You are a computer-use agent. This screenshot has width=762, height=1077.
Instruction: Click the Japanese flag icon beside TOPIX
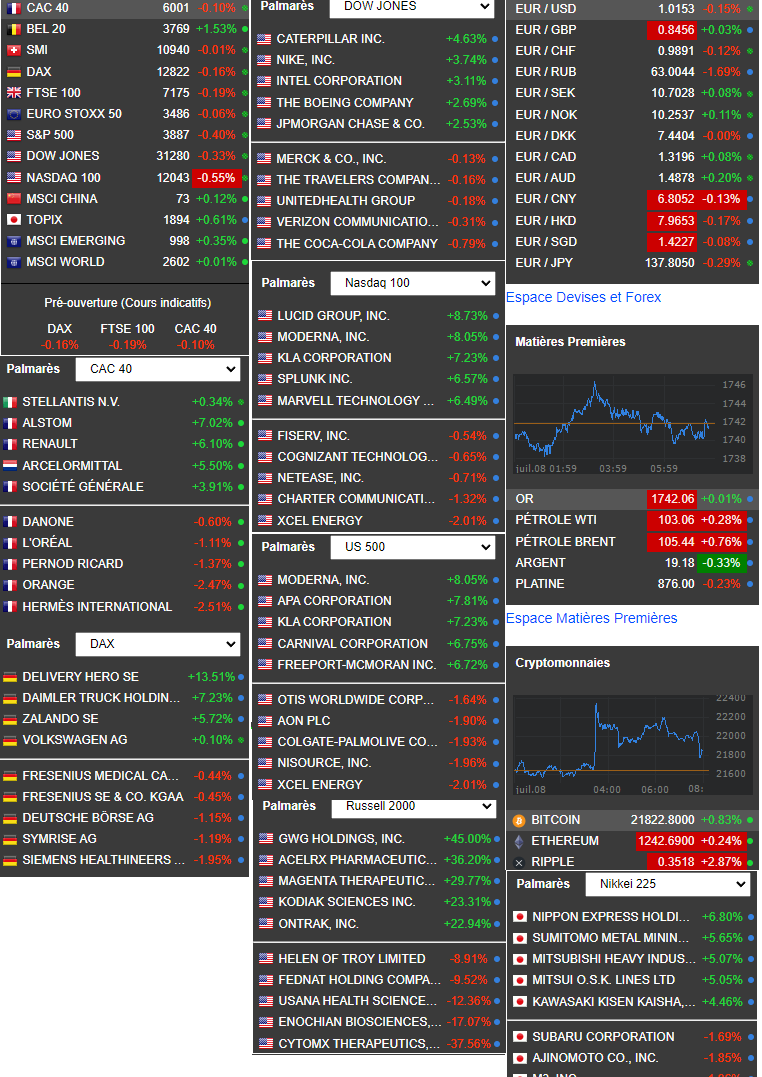click(14, 220)
